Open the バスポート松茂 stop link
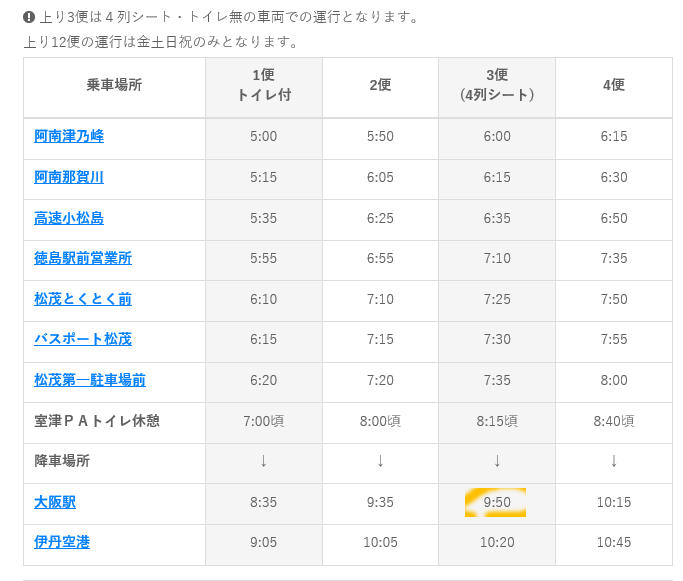 click(x=83, y=339)
